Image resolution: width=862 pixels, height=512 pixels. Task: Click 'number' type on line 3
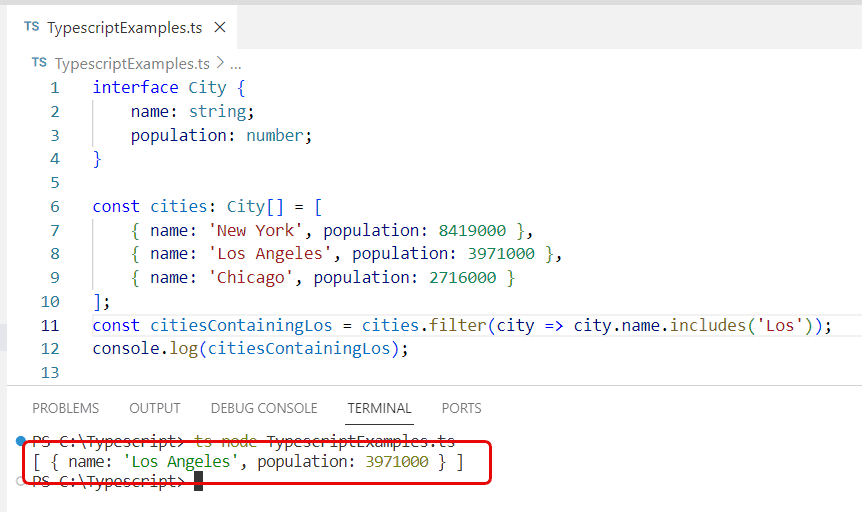[275, 135]
